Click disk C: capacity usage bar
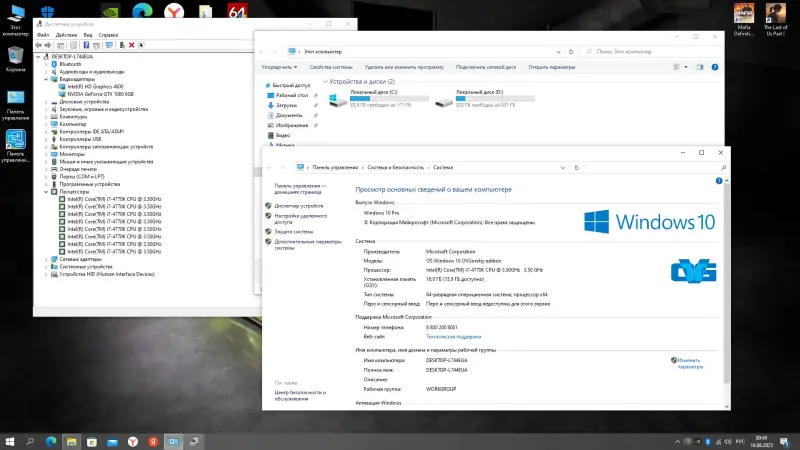Screen dimensions: 800x450 (x=389, y=98)
